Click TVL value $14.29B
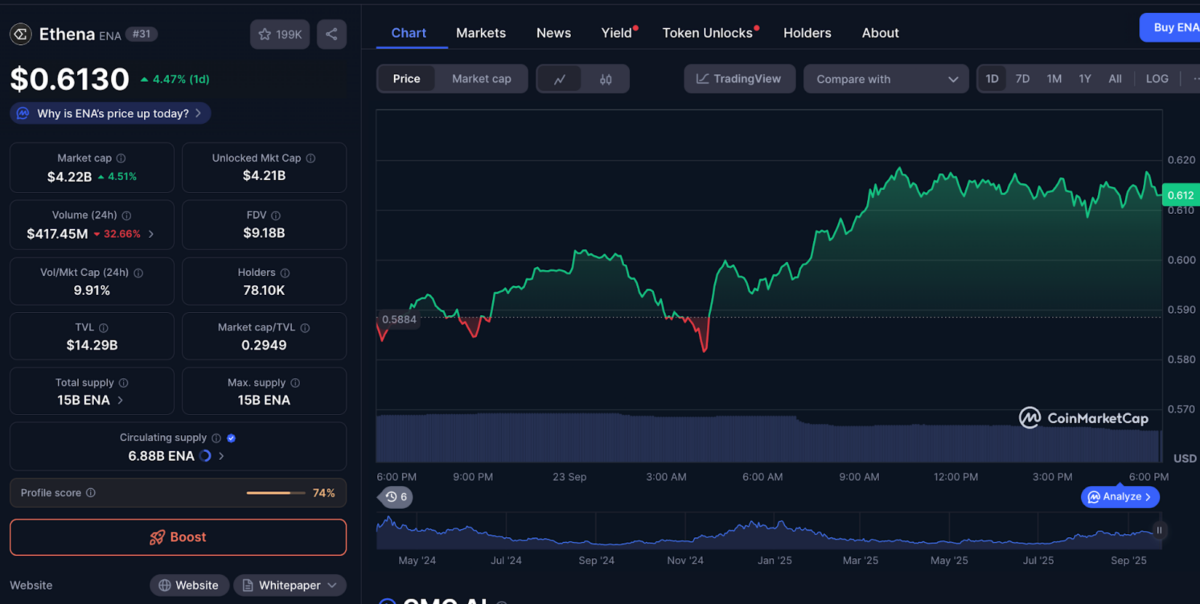The width and height of the screenshot is (1200, 604). [92, 345]
